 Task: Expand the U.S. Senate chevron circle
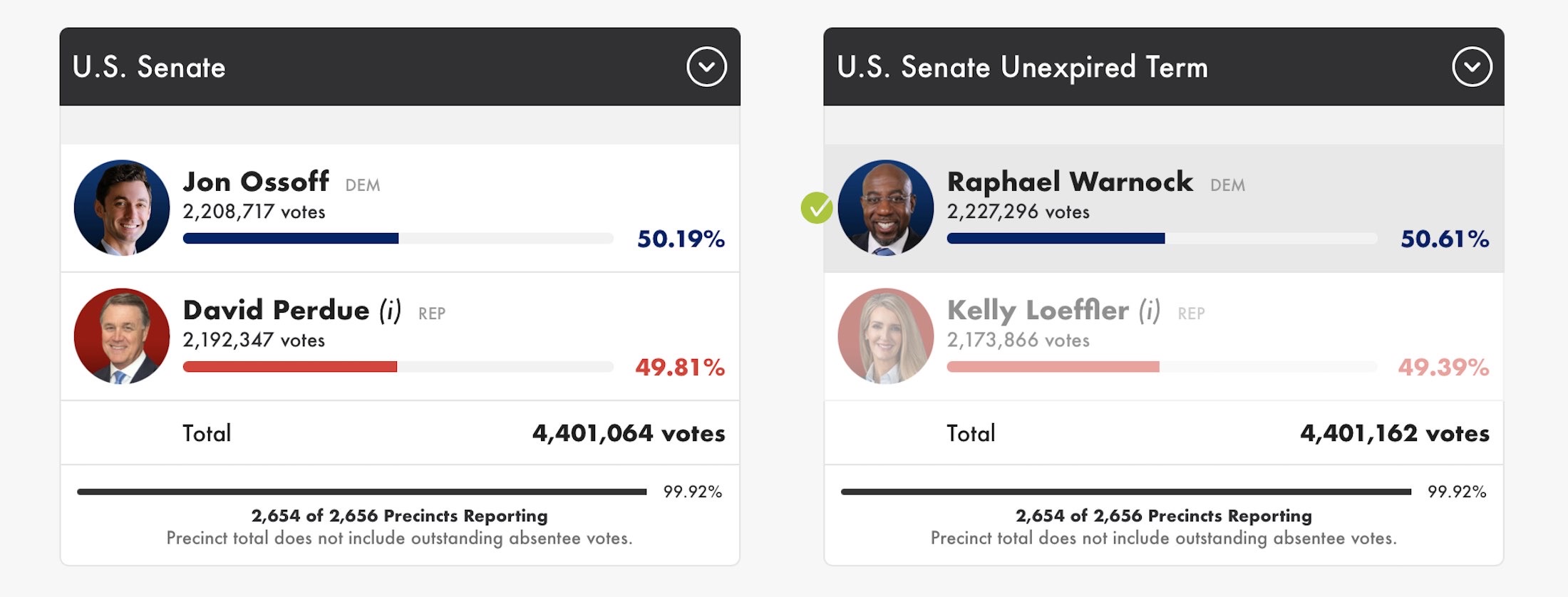click(x=706, y=67)
